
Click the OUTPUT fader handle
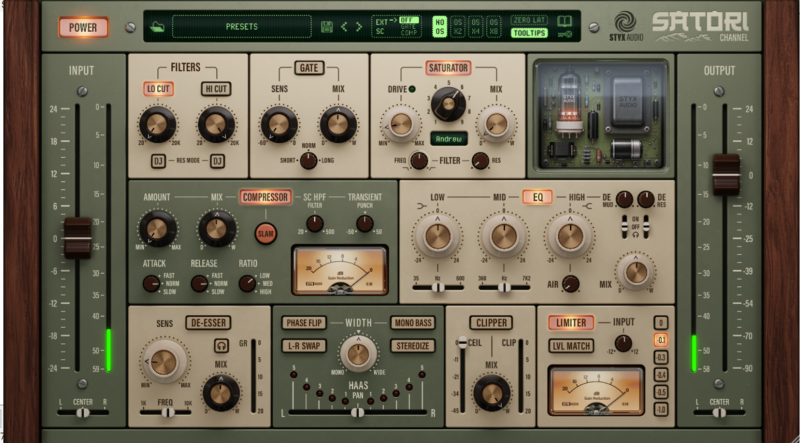pyautogui.click(x=726, y=175)
